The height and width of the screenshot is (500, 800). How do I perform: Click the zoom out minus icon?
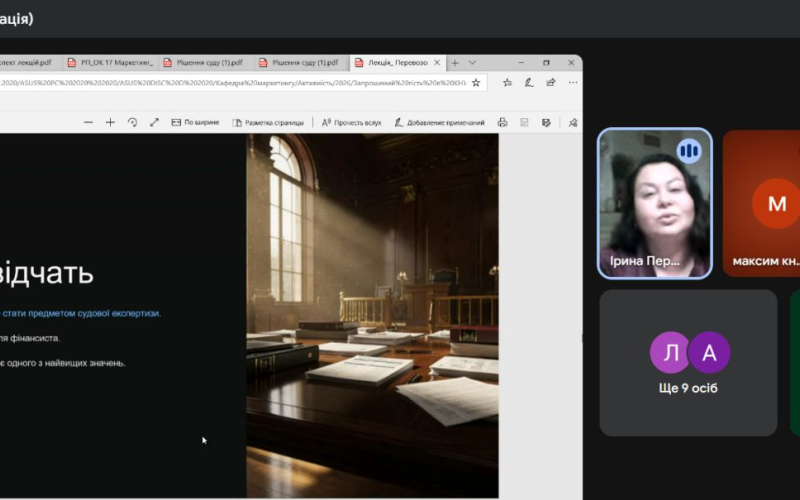click(x=88, y=123)
